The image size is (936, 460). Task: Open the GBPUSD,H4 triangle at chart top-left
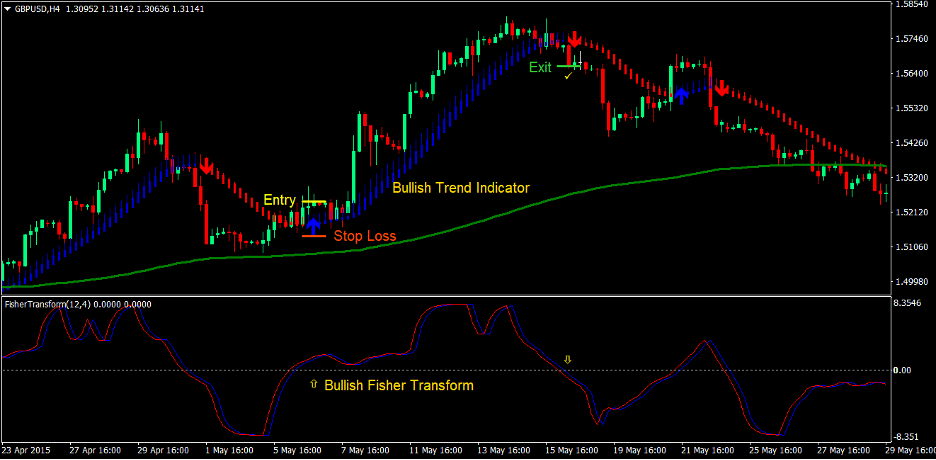click(8, 6)
